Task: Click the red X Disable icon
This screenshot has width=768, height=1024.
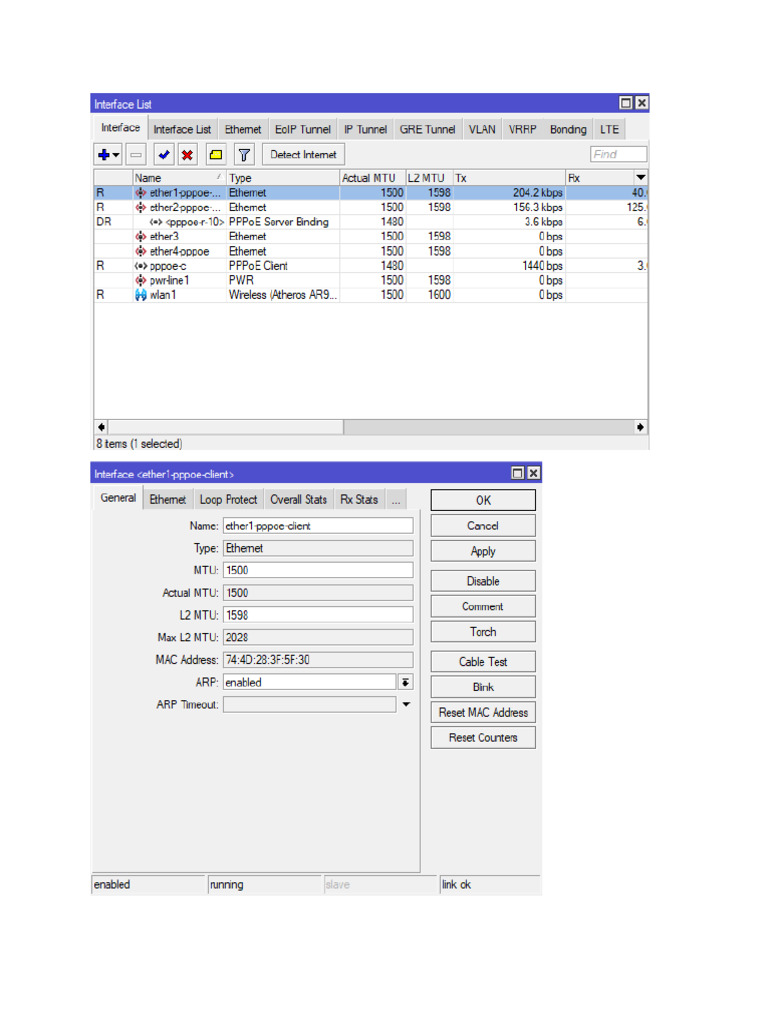Action: 187,155
